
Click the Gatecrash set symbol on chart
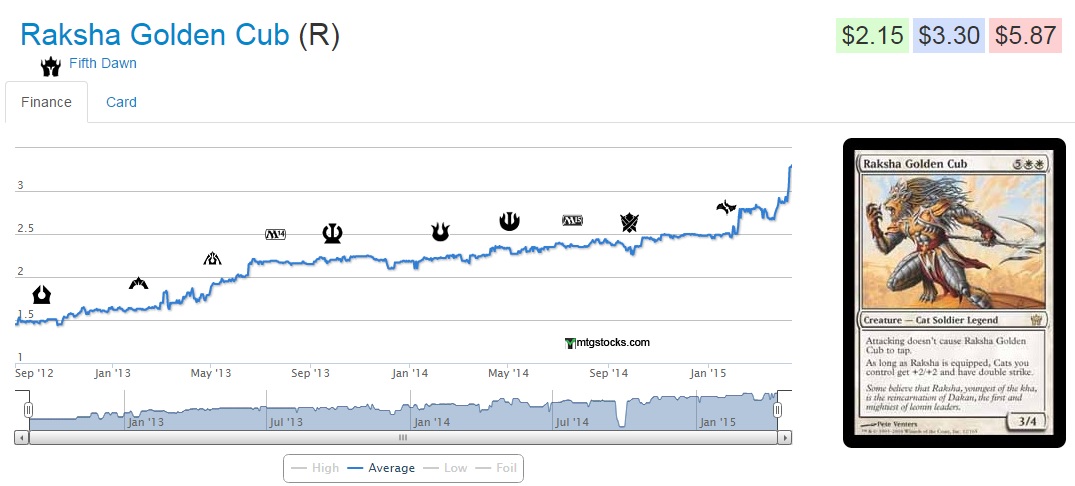point(139,284)
